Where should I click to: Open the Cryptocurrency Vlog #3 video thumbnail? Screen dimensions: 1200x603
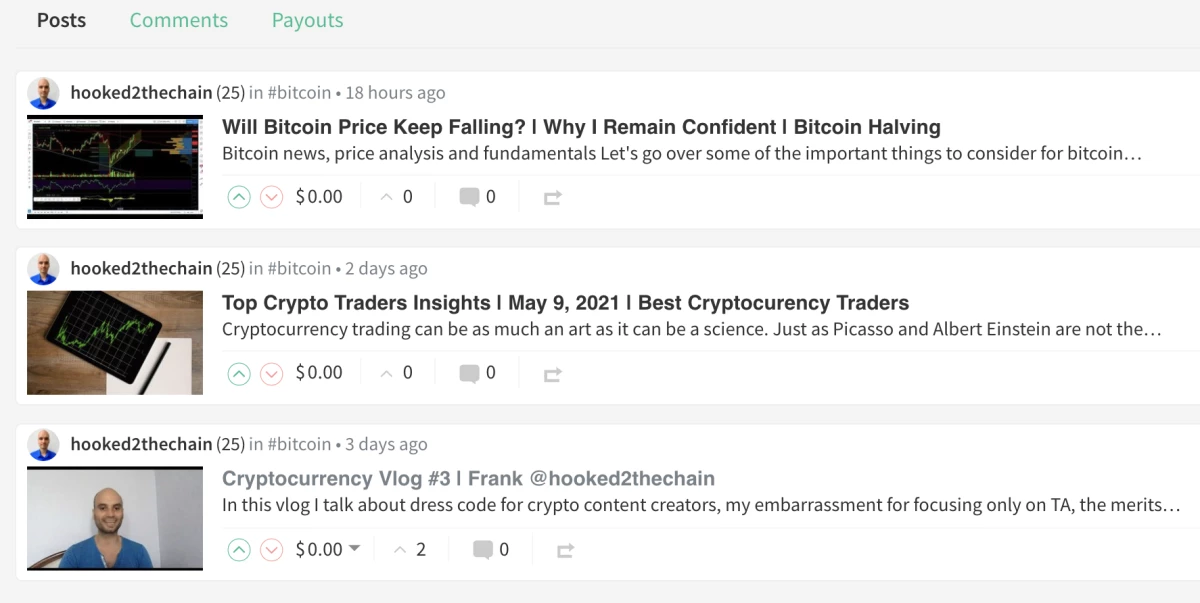(x=115, y=519)
